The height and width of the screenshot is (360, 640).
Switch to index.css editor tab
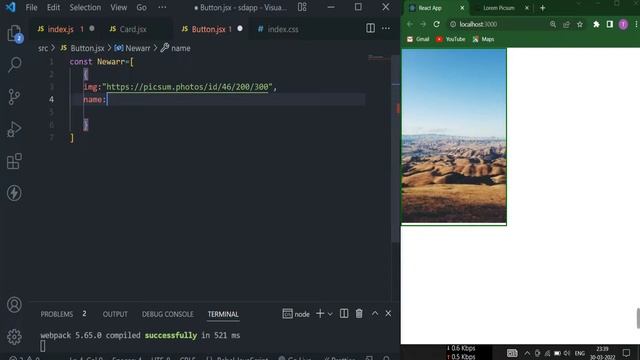point(282,29)
